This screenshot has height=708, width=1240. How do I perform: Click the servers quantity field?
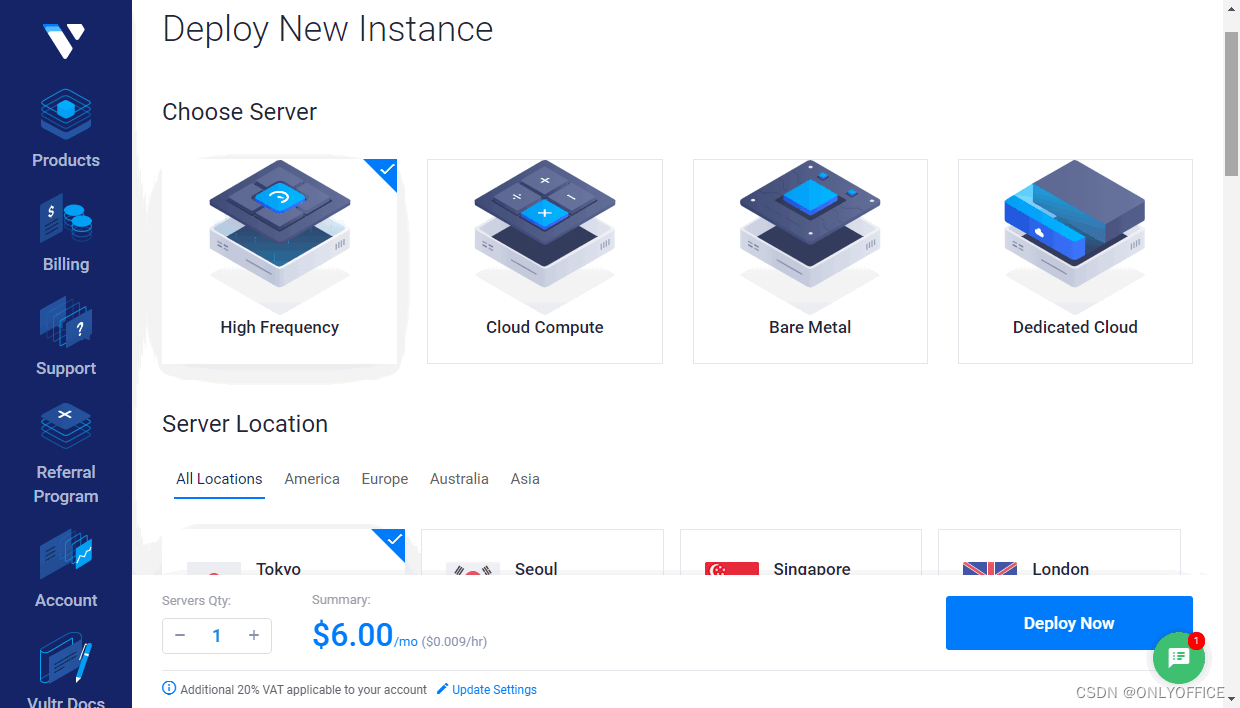(x=217, y=636)
